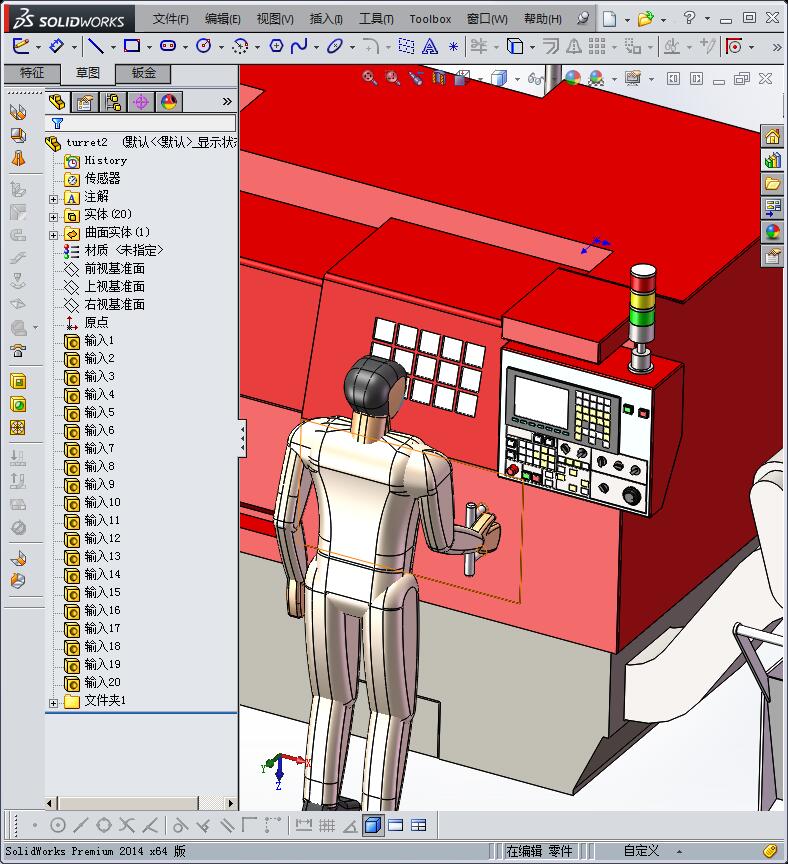Click the 自定义 units status bar field
Viewport: 788px width, 864px height.
coord(640,851)
